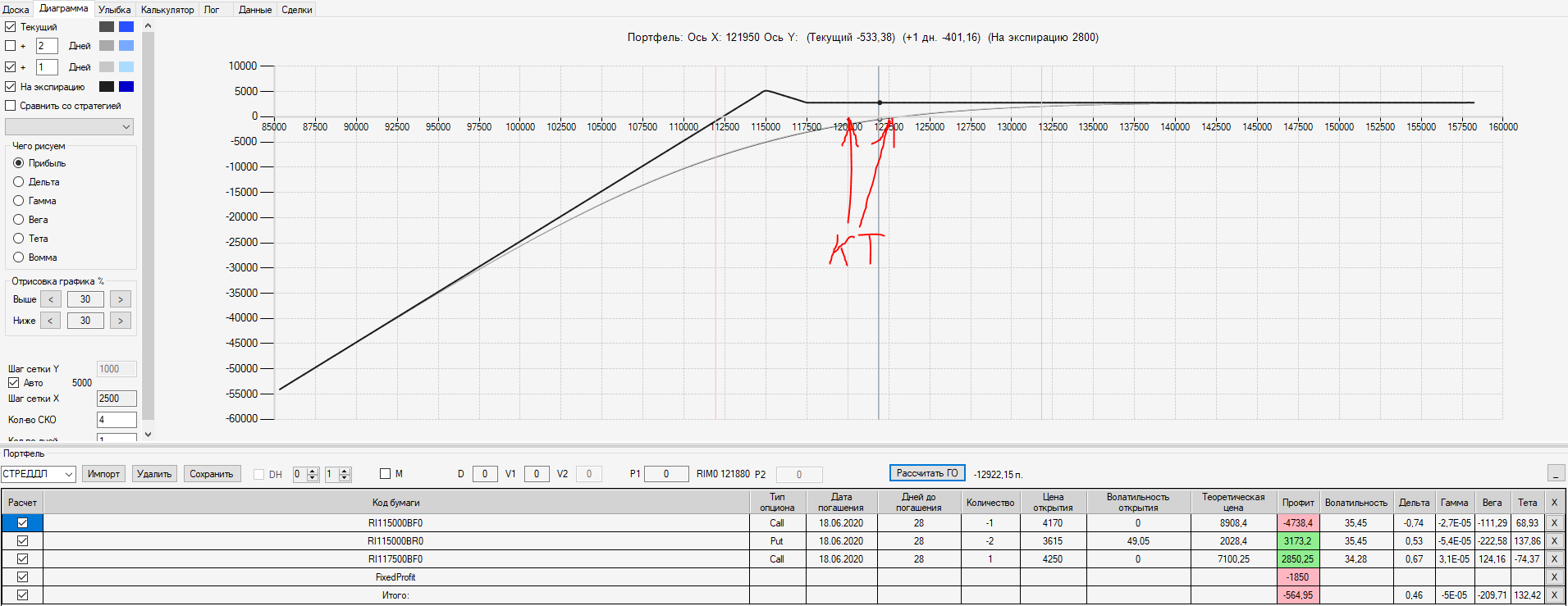The image size is (1568, 606).
Task: Select the Вомма radio button
Action: (x=19, y=257)
